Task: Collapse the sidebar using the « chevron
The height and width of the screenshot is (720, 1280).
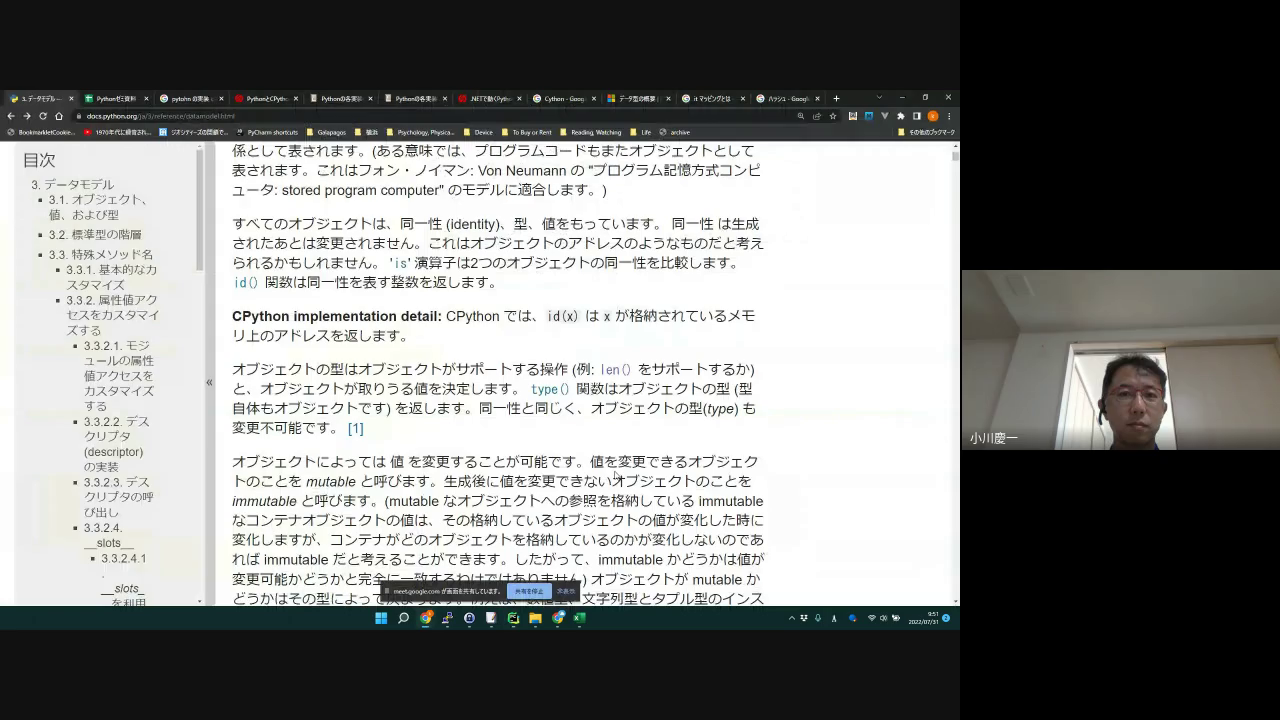Action: coord(210,381)
